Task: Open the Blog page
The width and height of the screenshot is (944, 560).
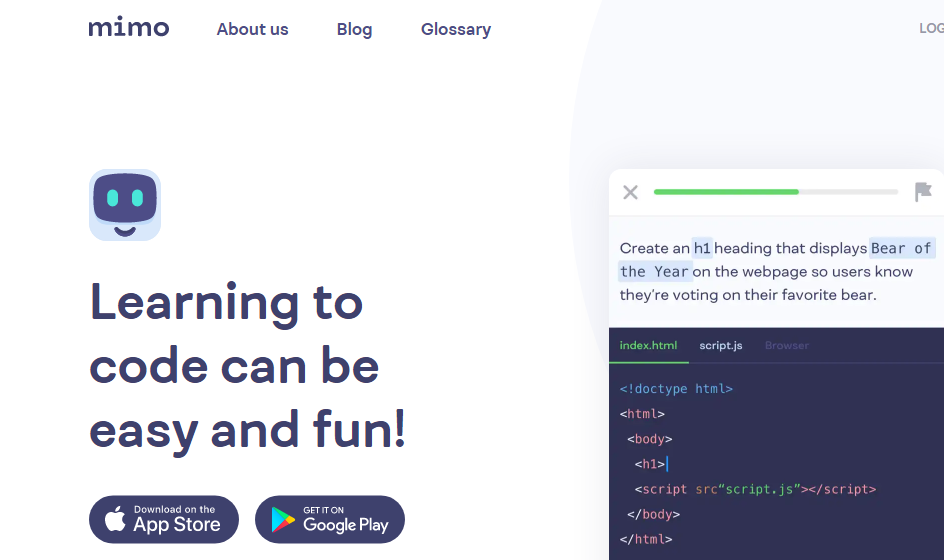Action: pyautogui.click(x=354, y=29)
